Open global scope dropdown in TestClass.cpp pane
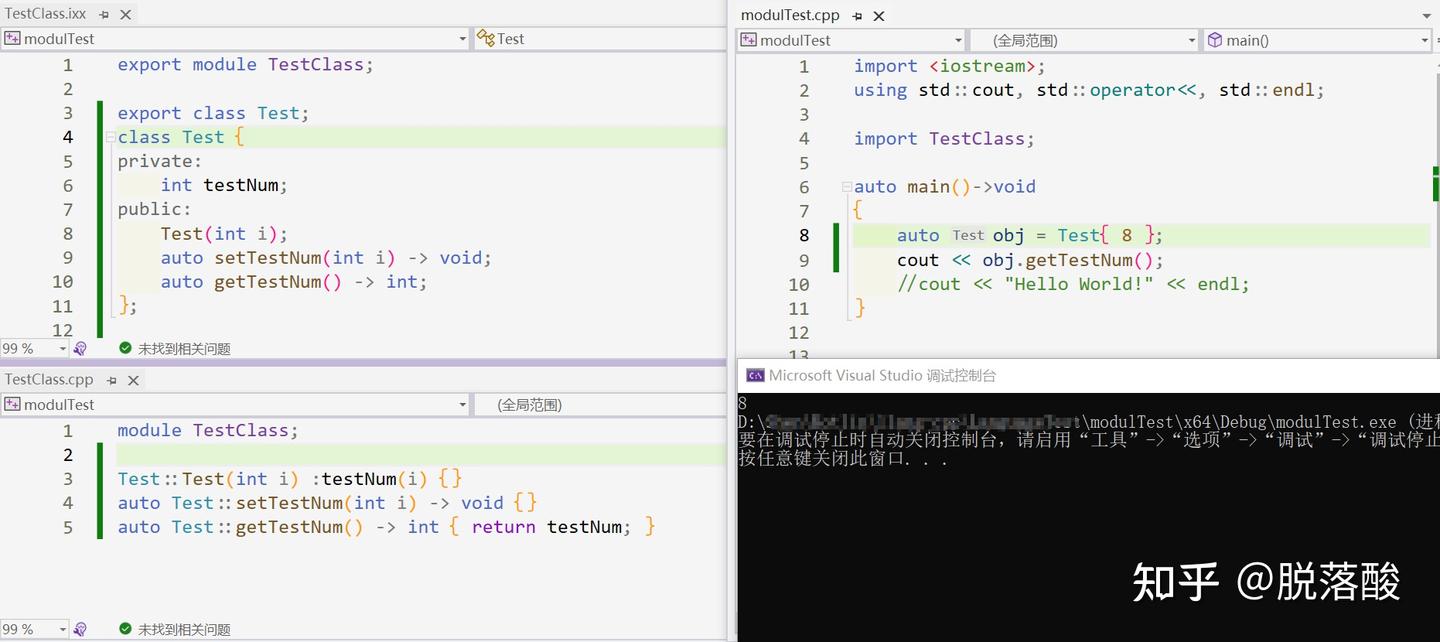1440x642 pixels. [600, 405]
